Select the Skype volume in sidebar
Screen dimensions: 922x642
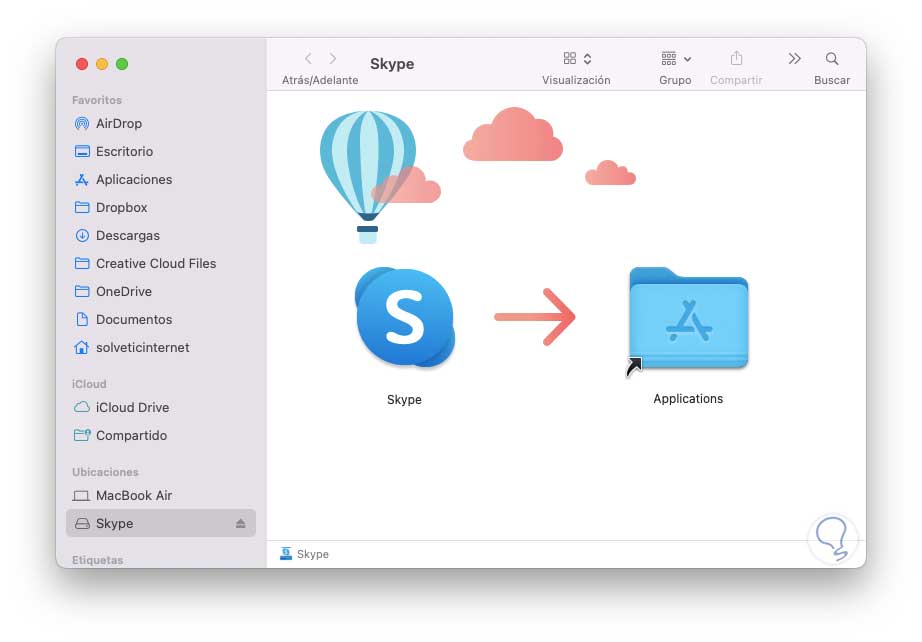point(161,523)
